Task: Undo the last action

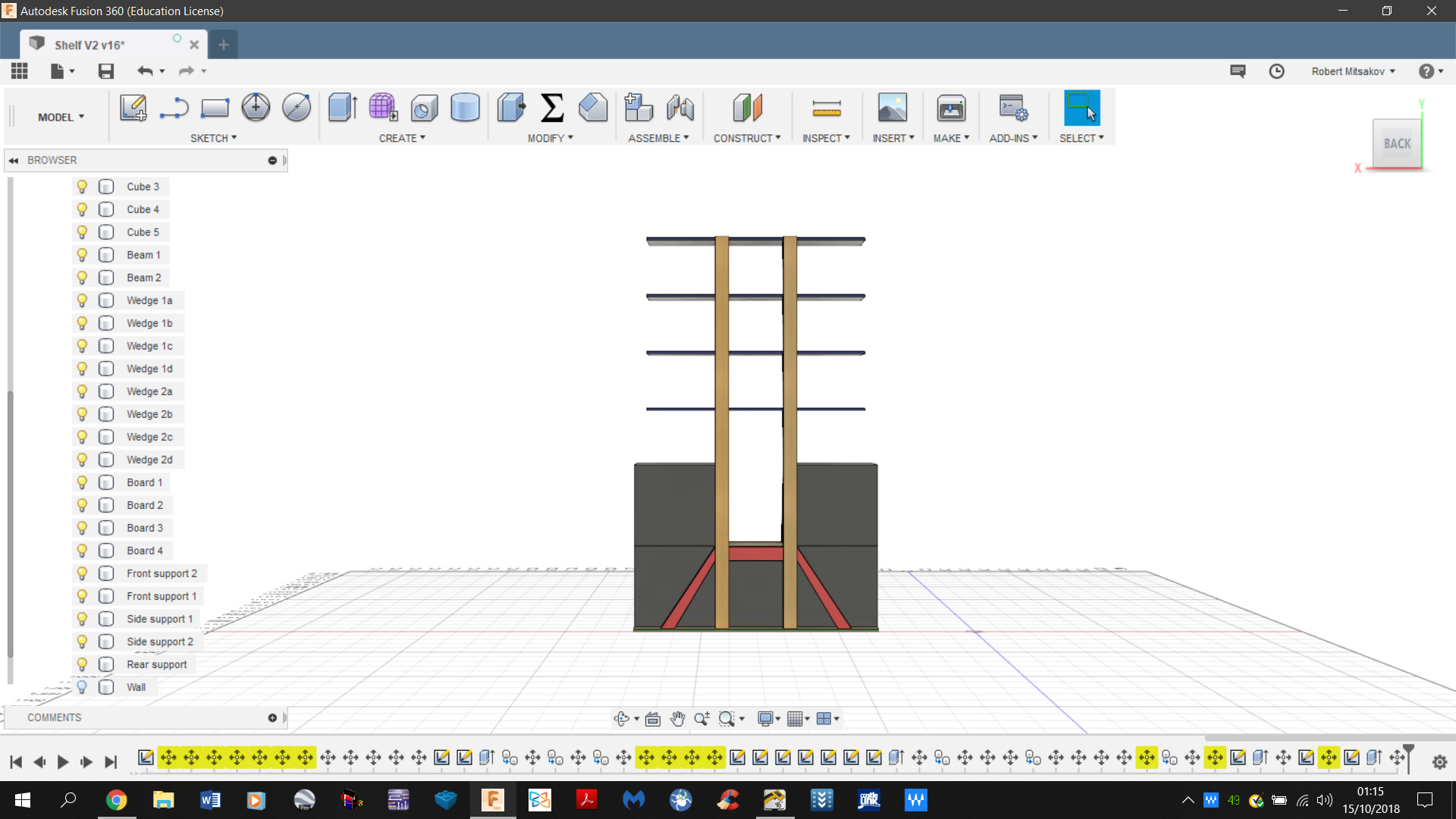Action: click(145, 71)
